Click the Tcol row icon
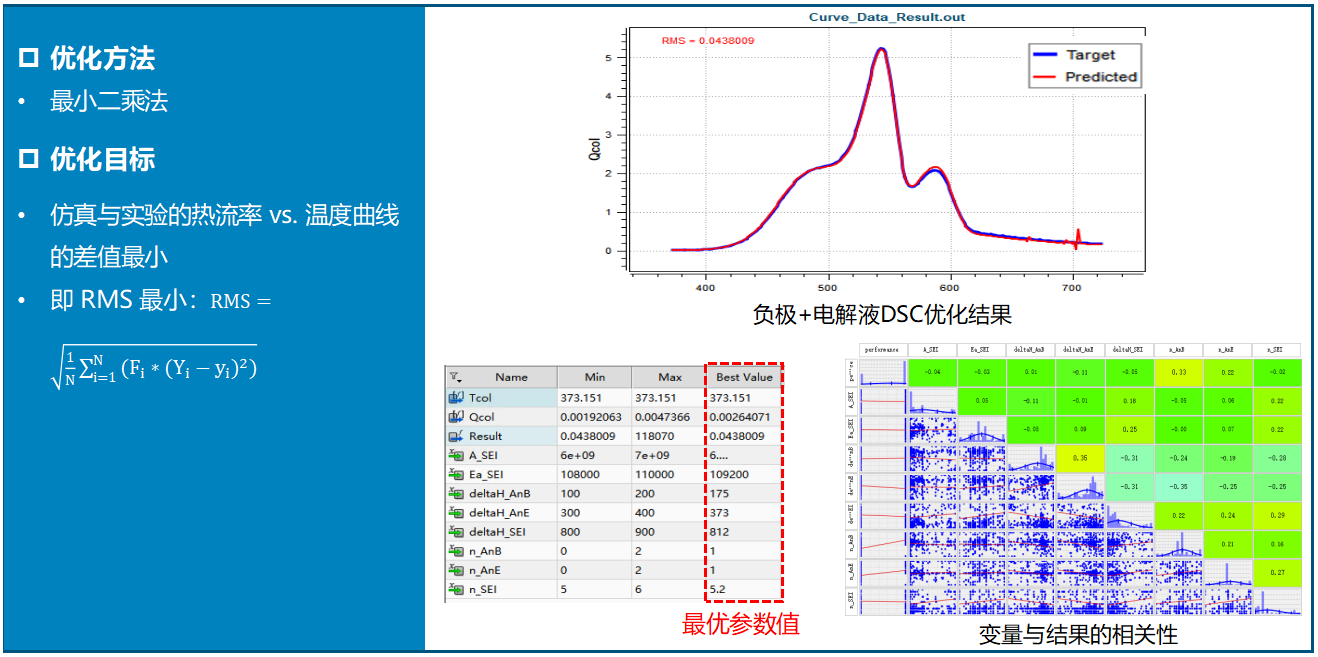 (456, 397)
